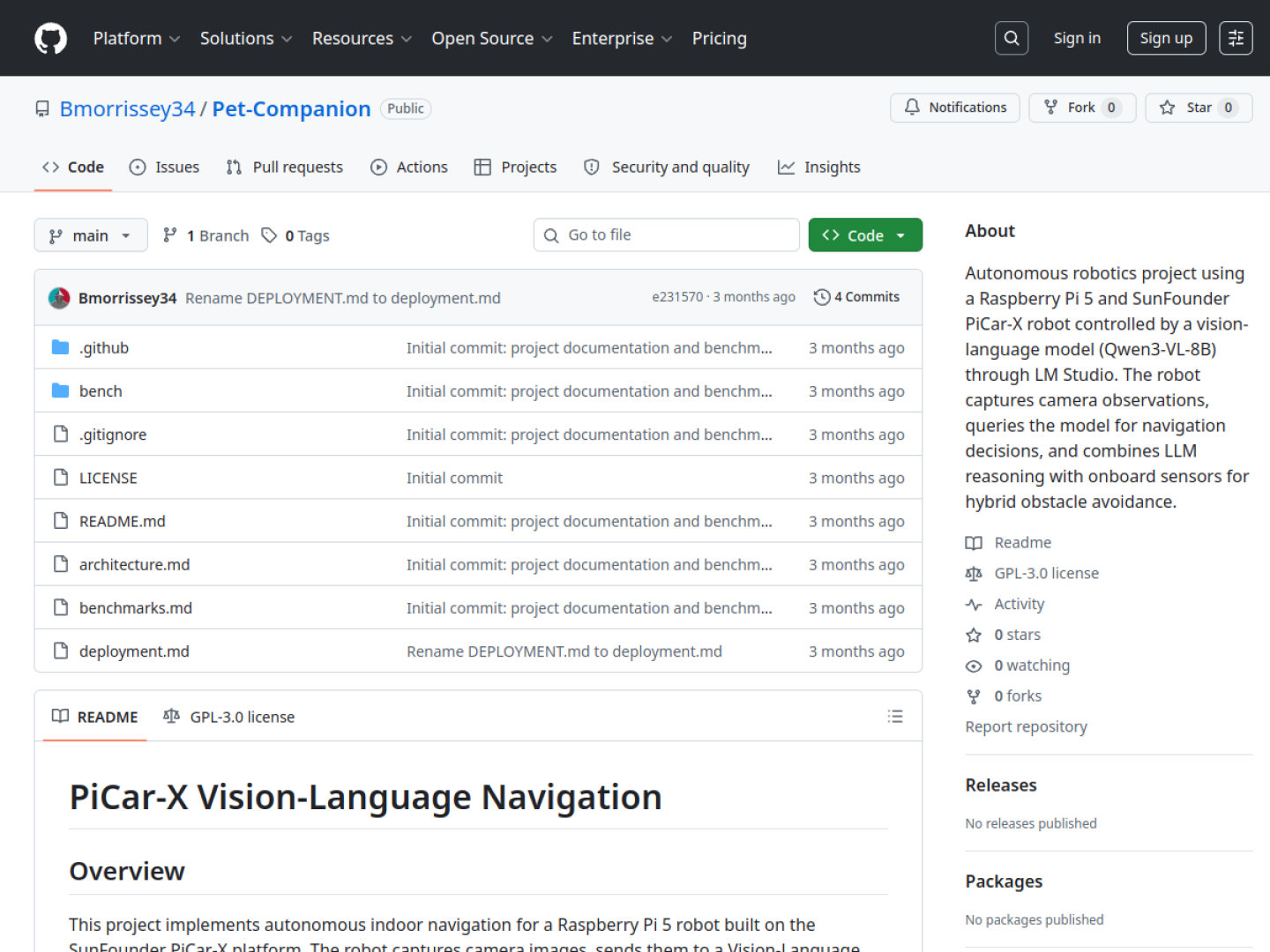
Task: Click the 0 stars link in About
Action: click(x=1017, y=635)
